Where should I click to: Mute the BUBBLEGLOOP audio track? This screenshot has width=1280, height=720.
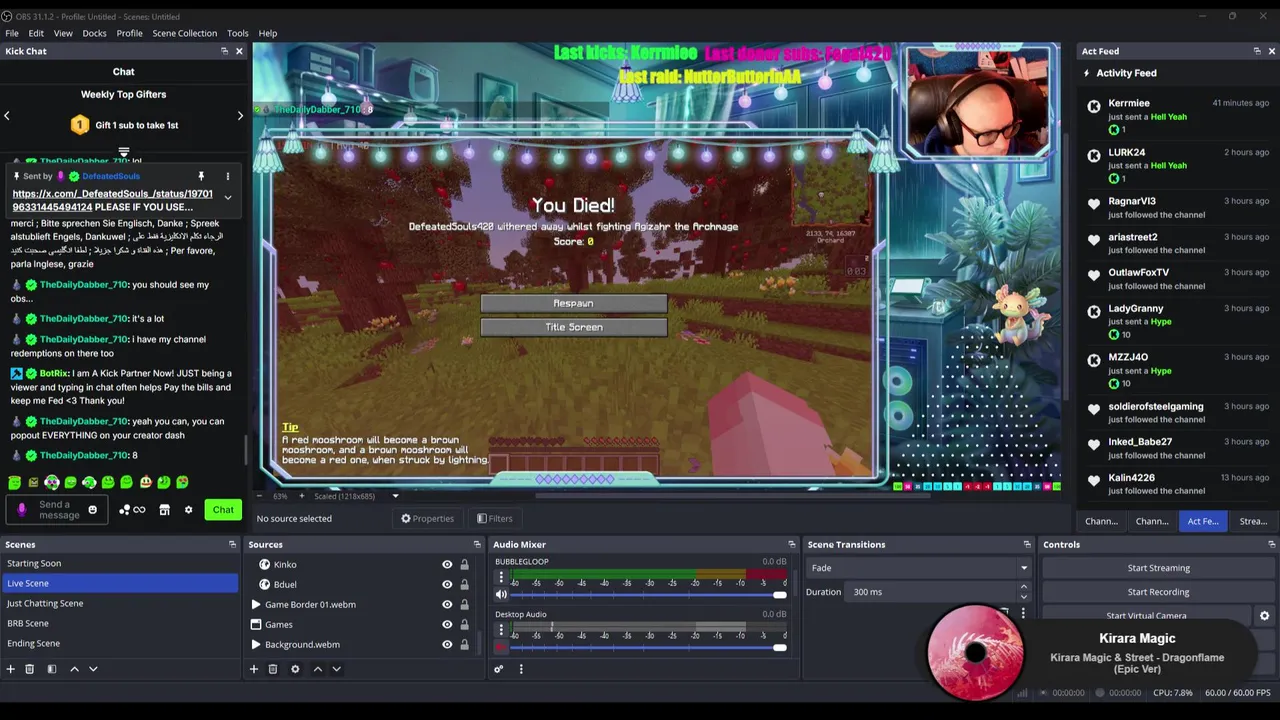click(502, 595)
